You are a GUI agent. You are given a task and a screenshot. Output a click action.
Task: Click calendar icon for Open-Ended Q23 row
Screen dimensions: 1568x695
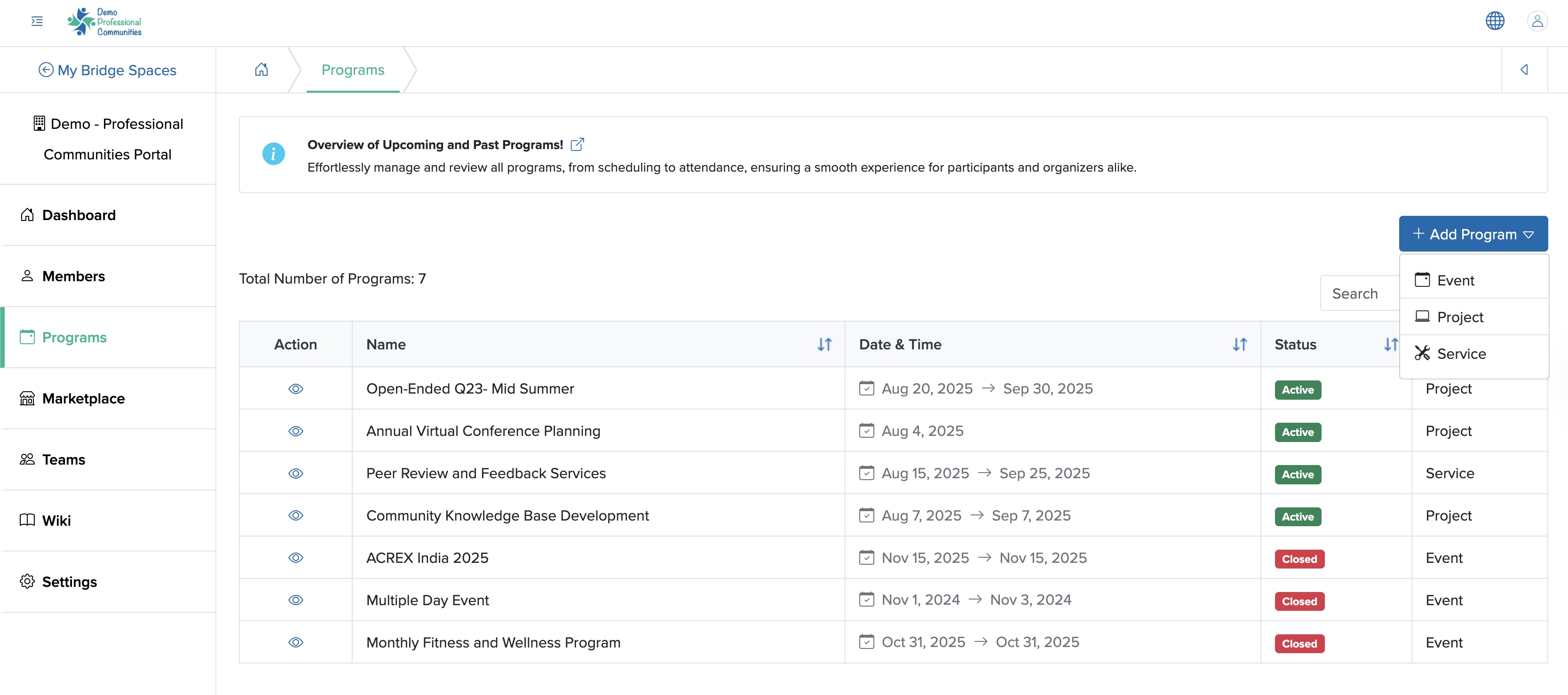coord(866,388)
